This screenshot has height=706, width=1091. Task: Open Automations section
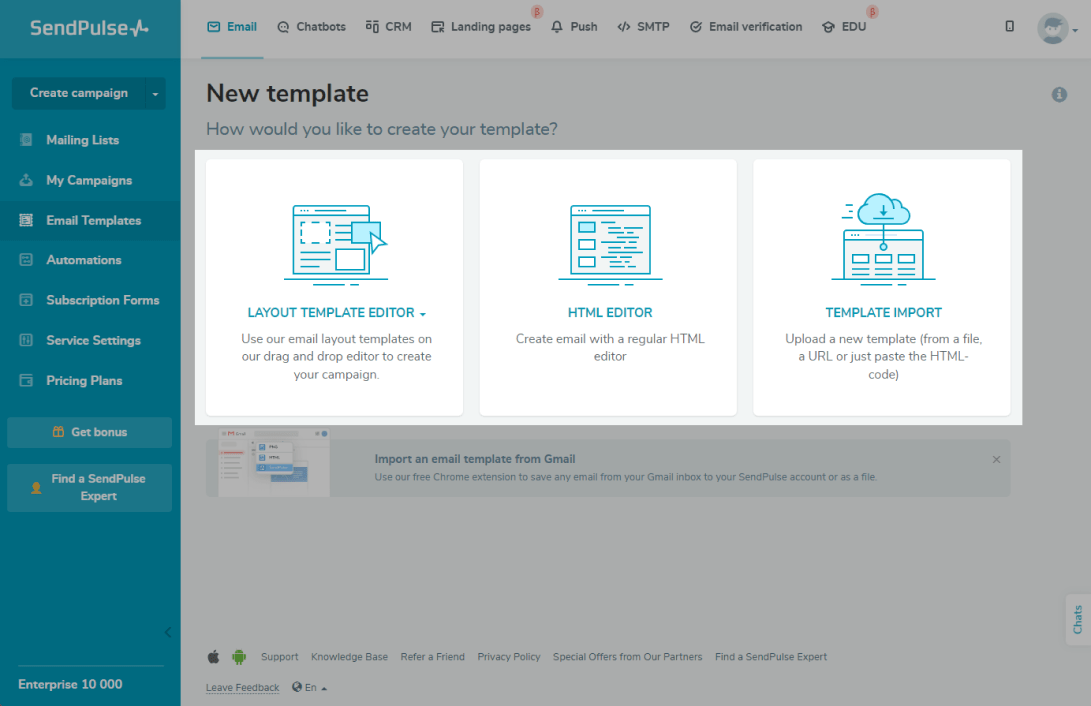[x=83, y=260]
